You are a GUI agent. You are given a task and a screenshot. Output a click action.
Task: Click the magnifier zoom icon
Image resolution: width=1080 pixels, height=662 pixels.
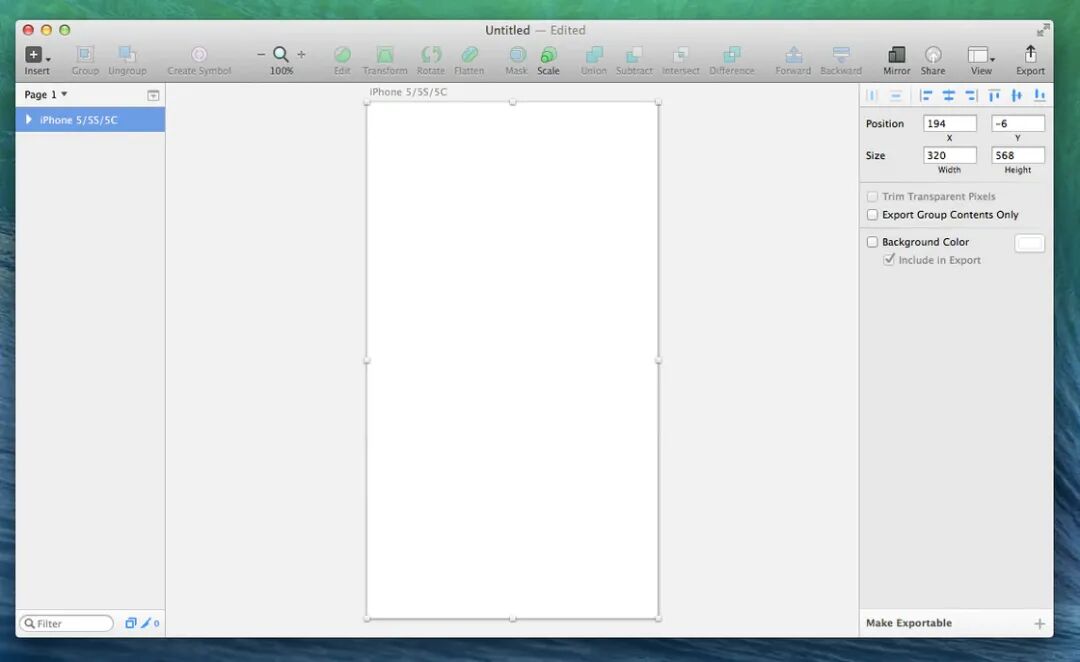(x=281, y=54)
